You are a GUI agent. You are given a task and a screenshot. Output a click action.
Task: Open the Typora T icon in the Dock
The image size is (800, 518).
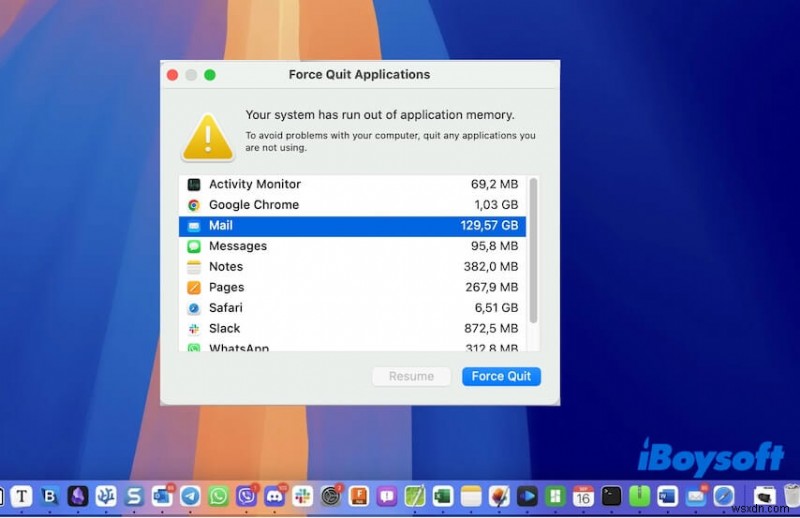[21, 496]
